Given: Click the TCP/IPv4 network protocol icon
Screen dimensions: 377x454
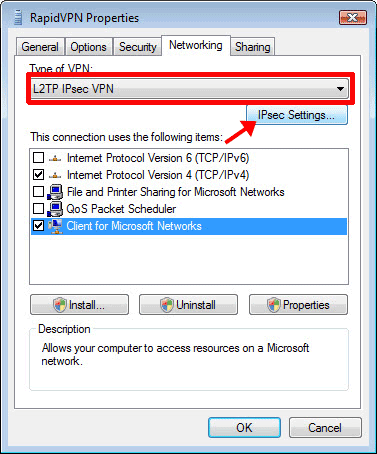Looking at the screenshot, I should pyautogui.click(x=55, y=175).
